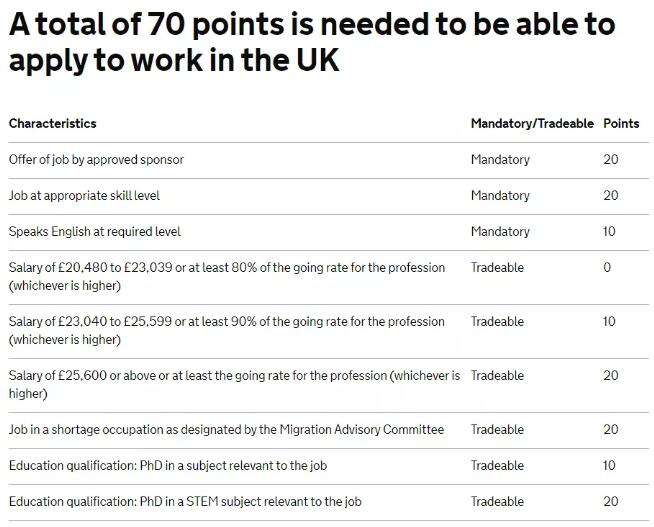Click points value 20 for STEM PhD row
This screenshot has height=527, width=654.
611,502
